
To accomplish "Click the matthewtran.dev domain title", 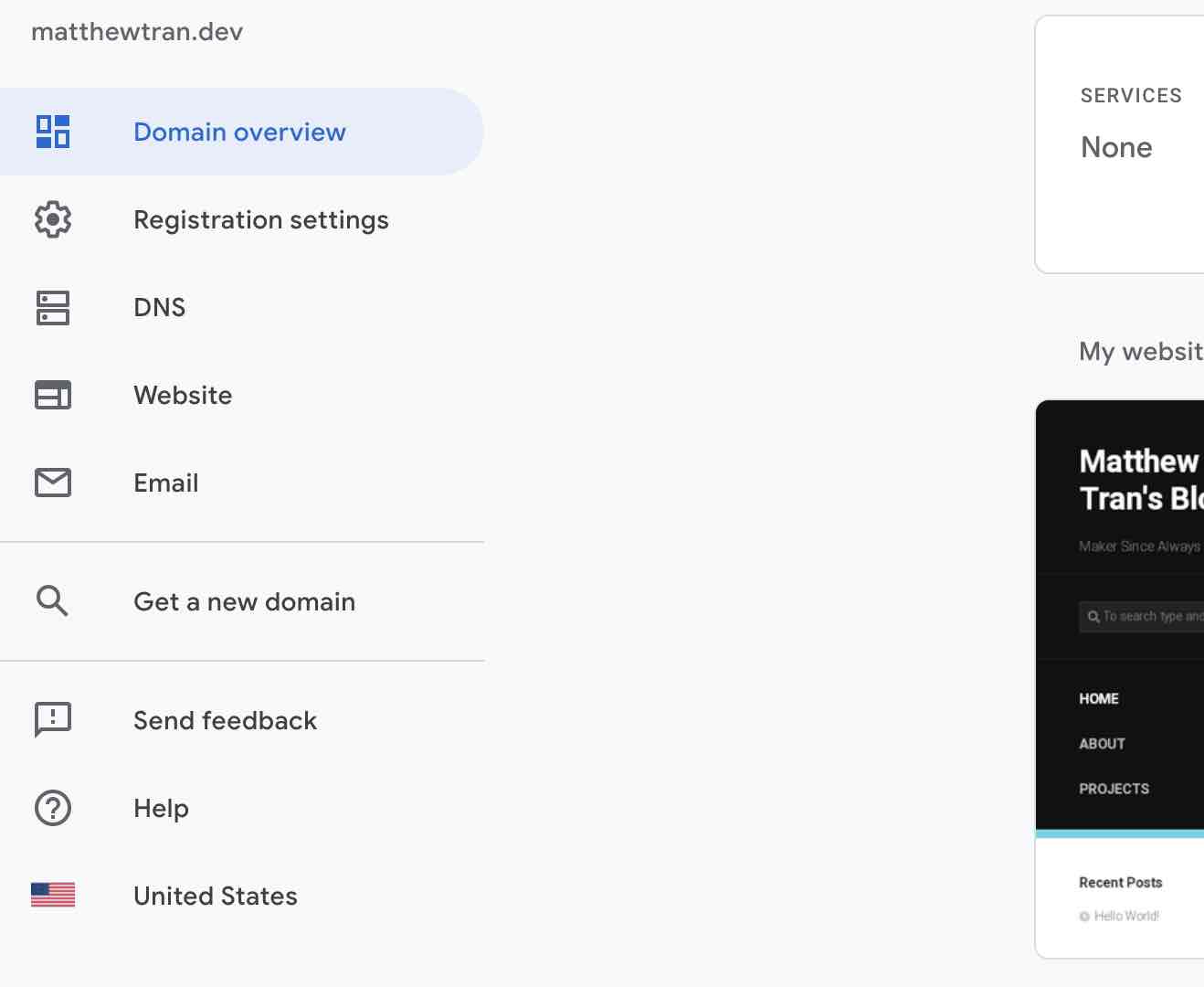I will (137, 32).
